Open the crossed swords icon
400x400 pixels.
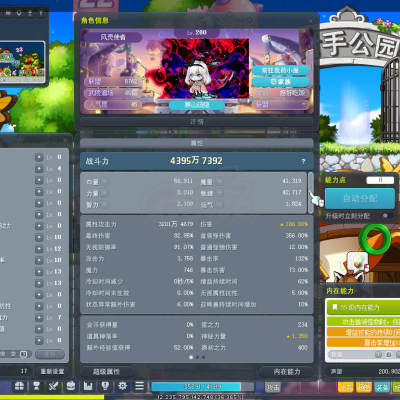click(x=53, y=386)
